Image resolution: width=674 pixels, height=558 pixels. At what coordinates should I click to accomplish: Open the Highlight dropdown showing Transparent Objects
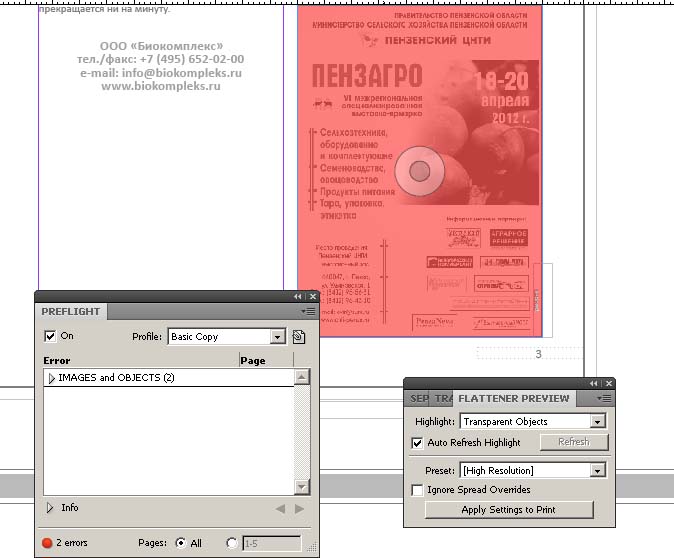coord(597,422)
